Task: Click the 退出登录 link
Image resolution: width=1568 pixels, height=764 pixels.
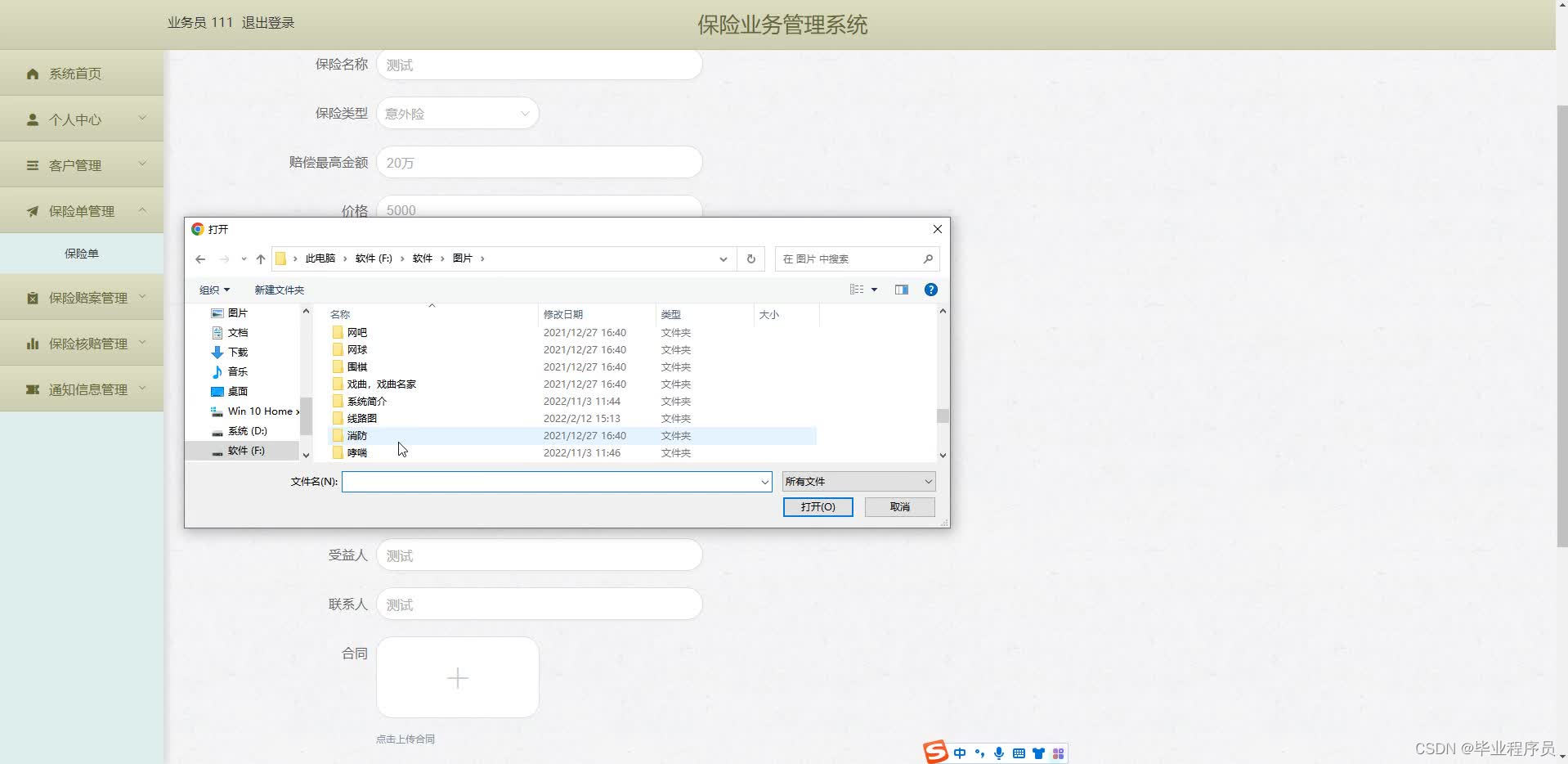Action: pyautogui.click(x=267, y=23)
